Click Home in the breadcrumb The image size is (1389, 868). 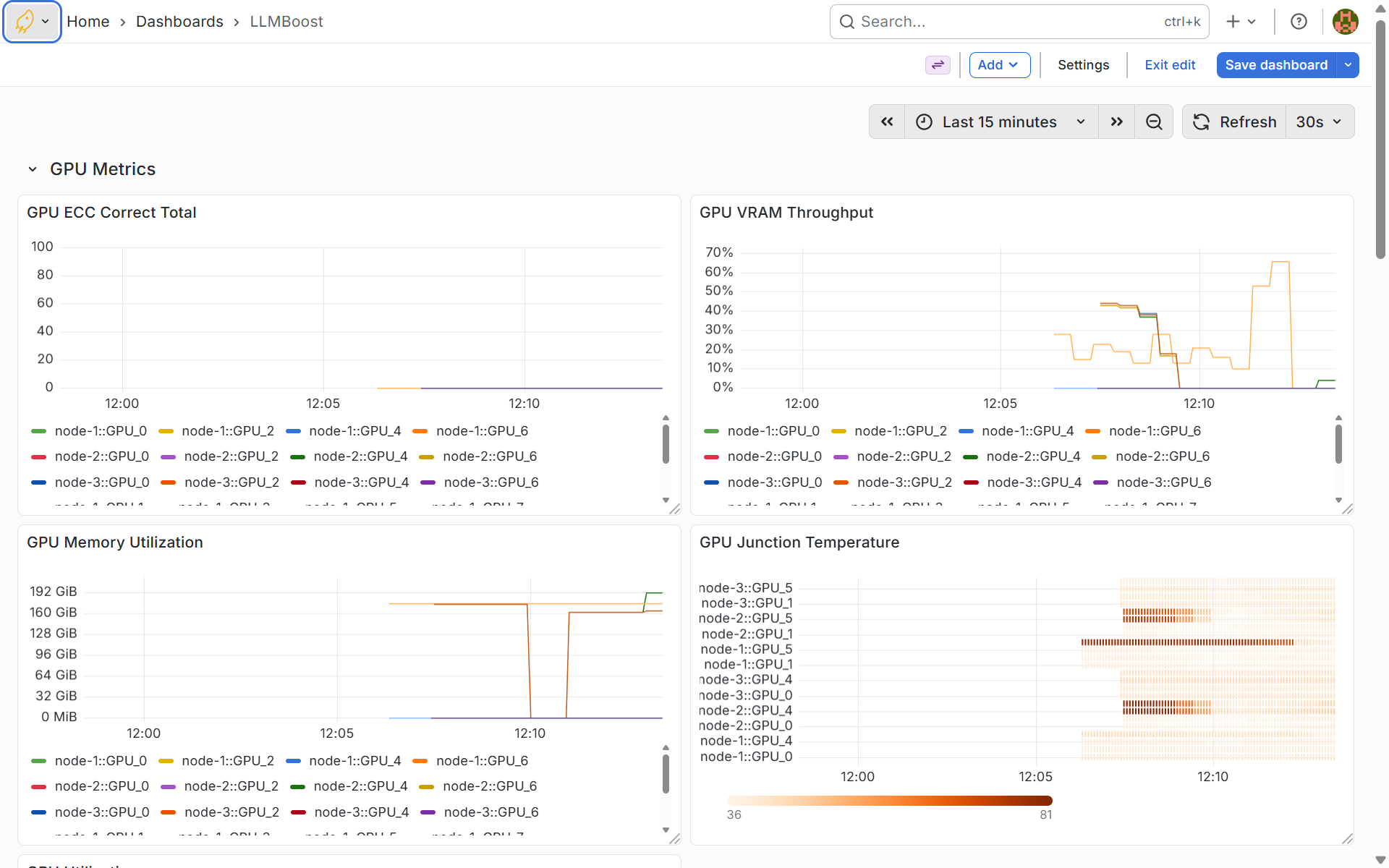88,21
